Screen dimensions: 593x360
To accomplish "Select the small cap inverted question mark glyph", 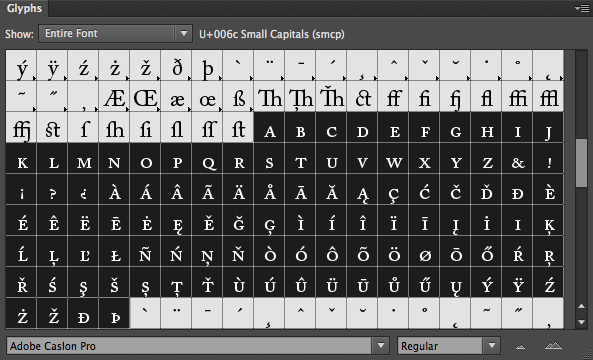I will pos(83,189).
